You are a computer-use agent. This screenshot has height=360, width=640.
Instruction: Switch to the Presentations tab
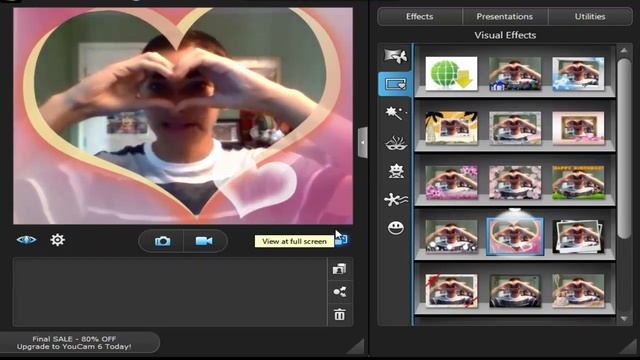[505, 17]
